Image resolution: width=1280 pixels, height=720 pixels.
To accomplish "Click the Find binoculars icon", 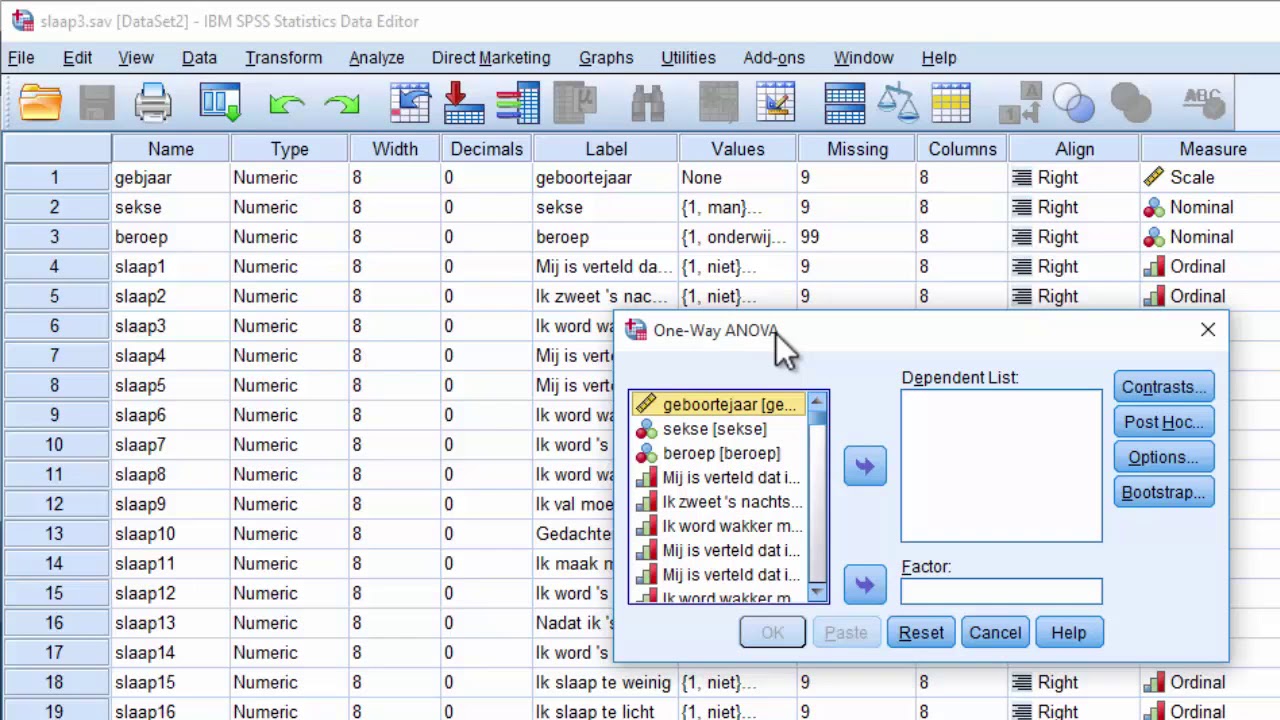I will (x=648, y=102).
